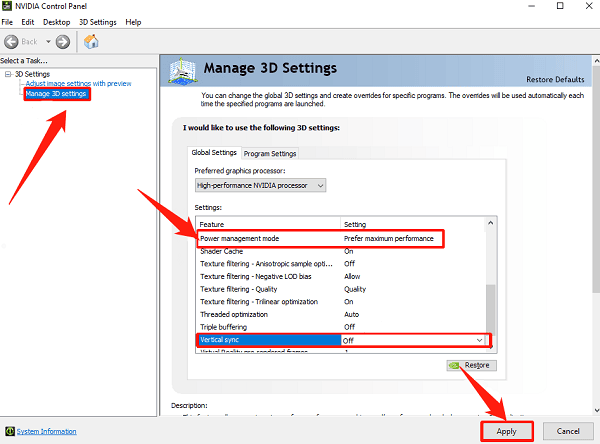Image resolution: width=600 pixels, height=444 pixels.
Task: Click the Back navigation arrow icon
Action: 11,42
